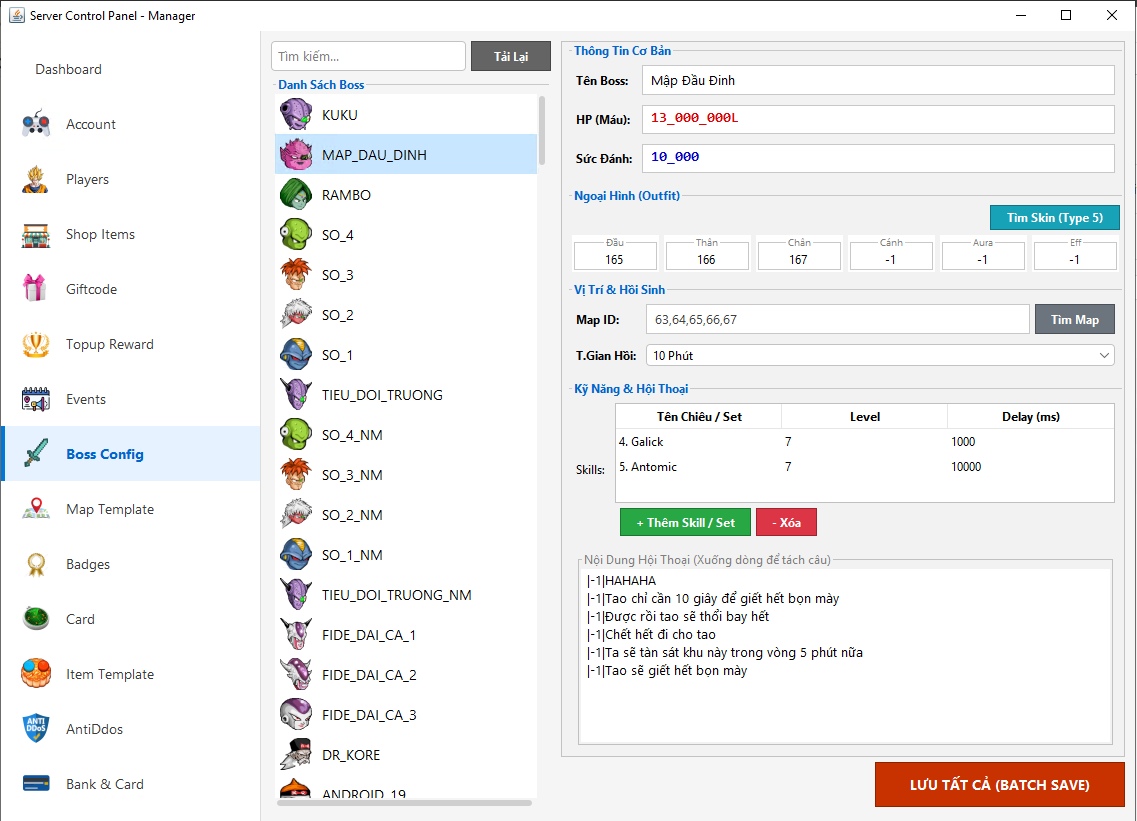This screenshot has height=821, width=1137.
Task: Click the Chân outfit field with 167
Action: (x=799, y=257)
